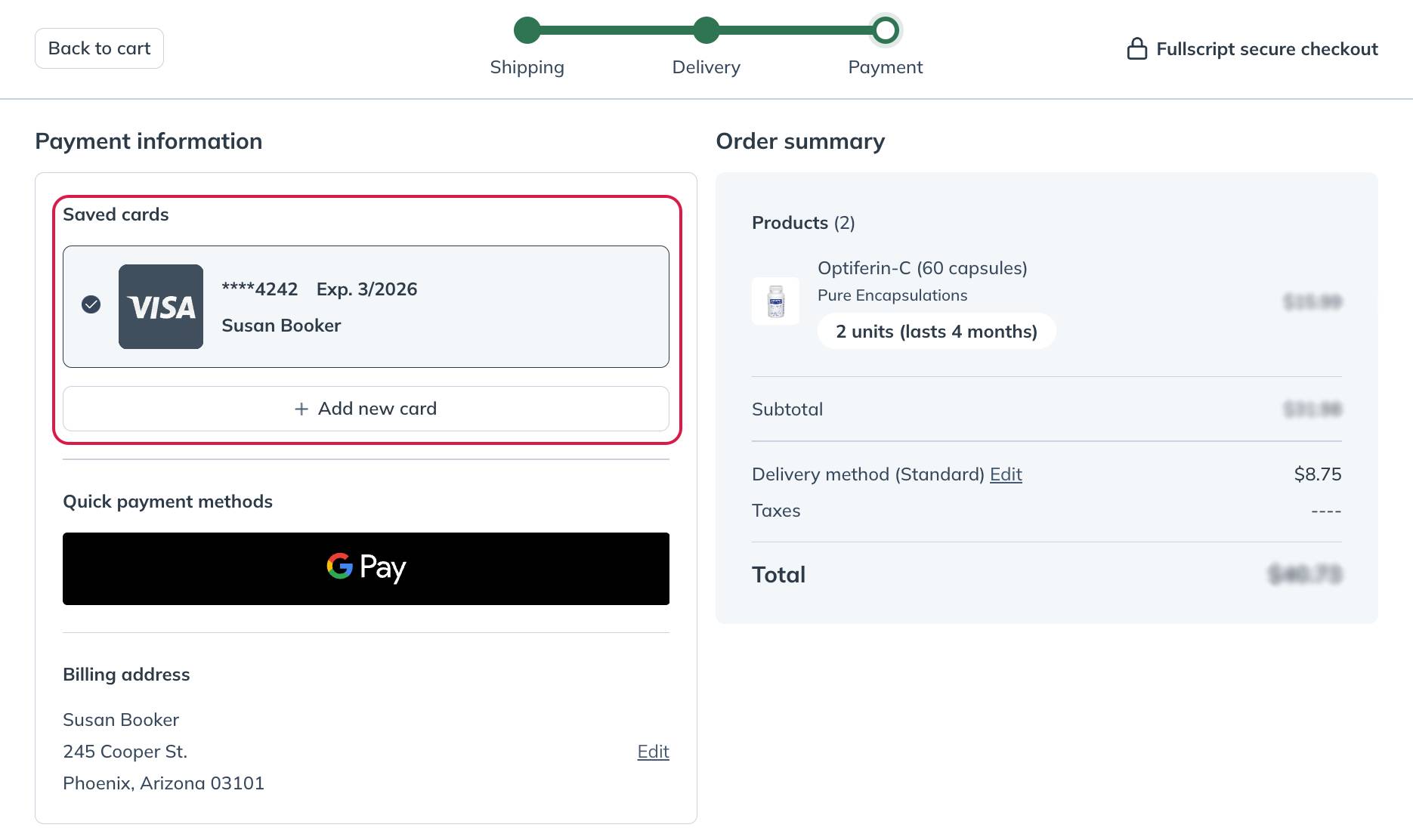1413x840 pixels.
Task: Select the saved Visa card ending 4242
Action: 366,306
